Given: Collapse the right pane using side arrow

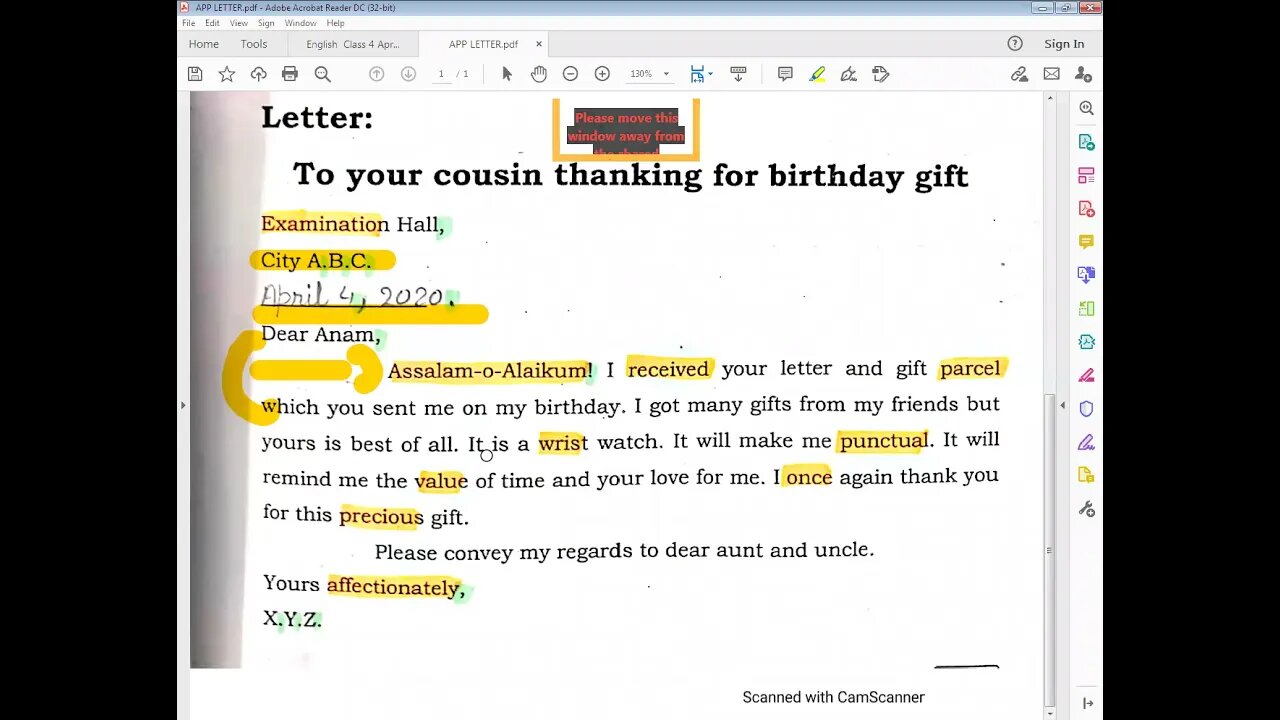Looking at the screenshot, I should click(x=1062, y=405).
